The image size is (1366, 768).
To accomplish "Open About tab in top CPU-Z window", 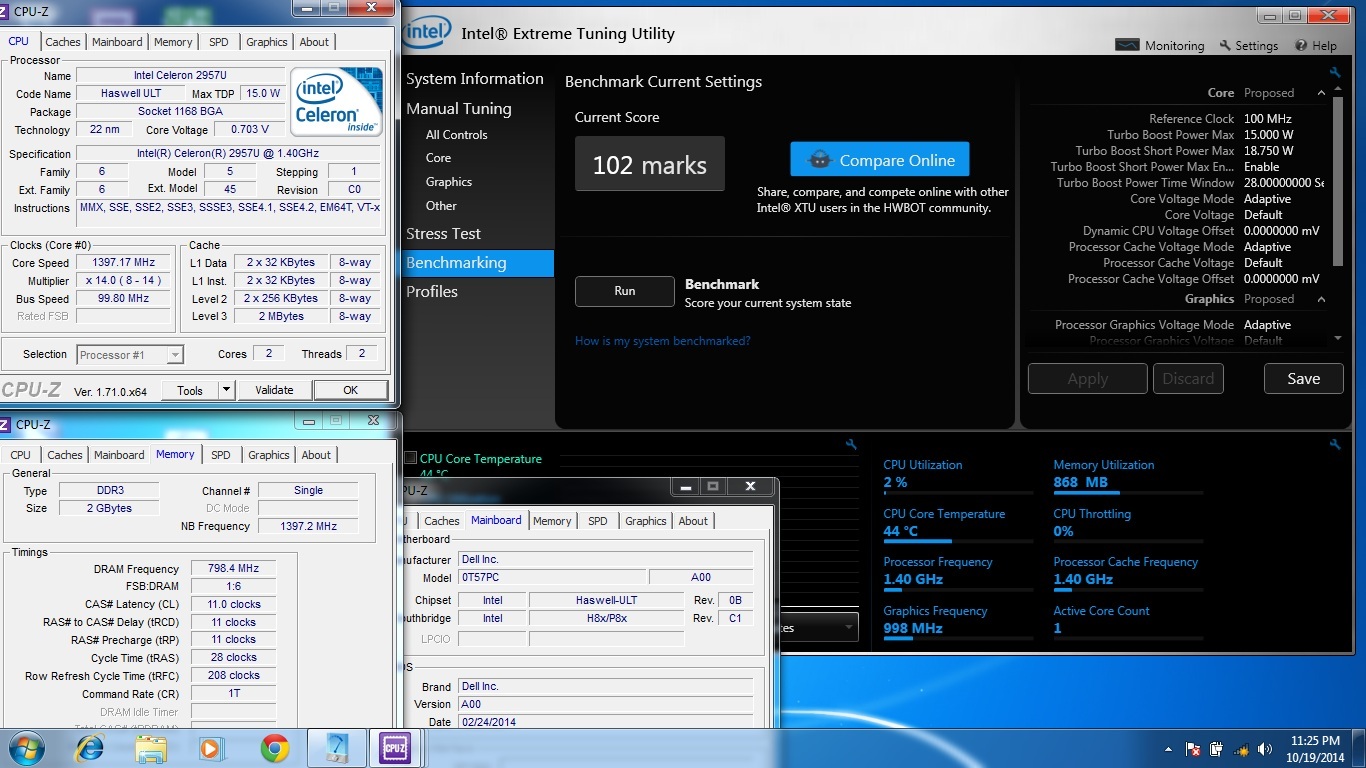I will tap(314, 42).
